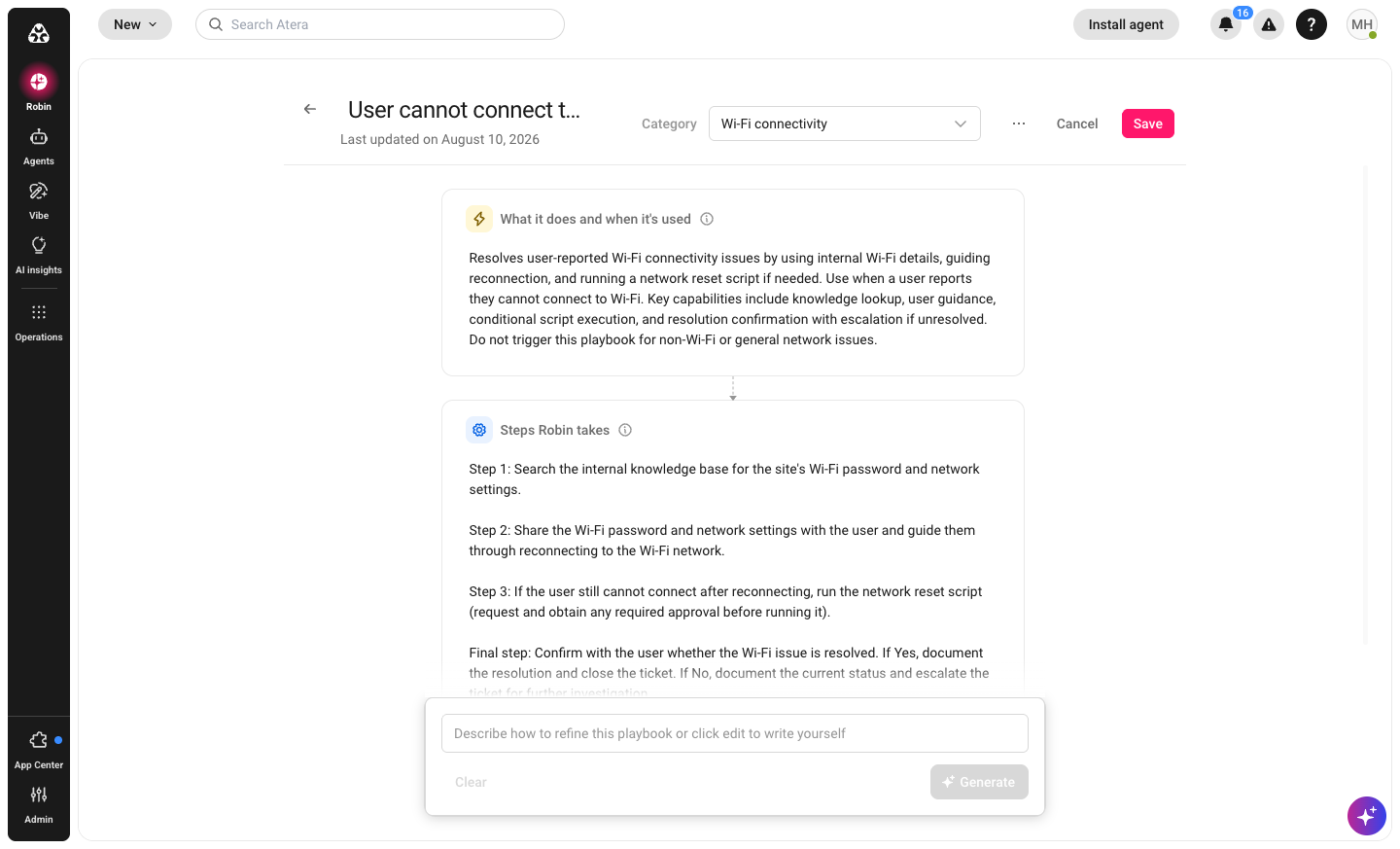The width and height of the screenshot is (1400, 849).
Task: Click the back arrow beside playbook title
Action: click(x=310, y=109)
